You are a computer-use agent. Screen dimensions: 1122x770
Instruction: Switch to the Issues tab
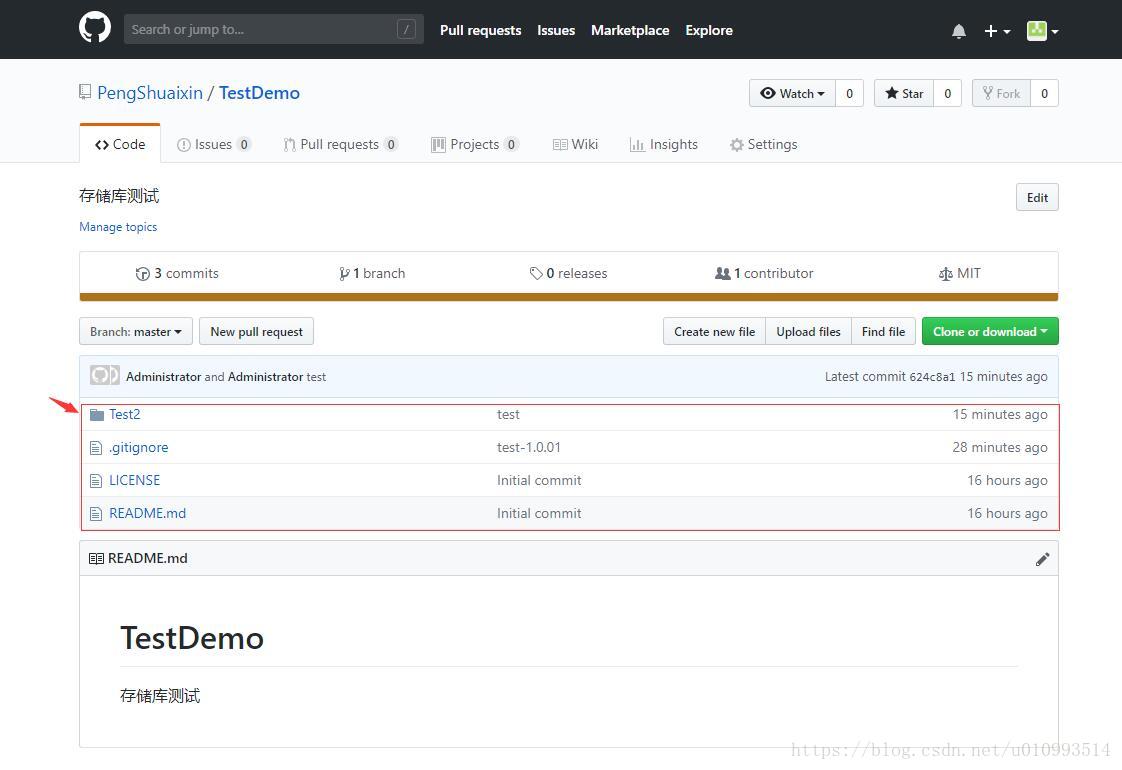coord(213,144)
